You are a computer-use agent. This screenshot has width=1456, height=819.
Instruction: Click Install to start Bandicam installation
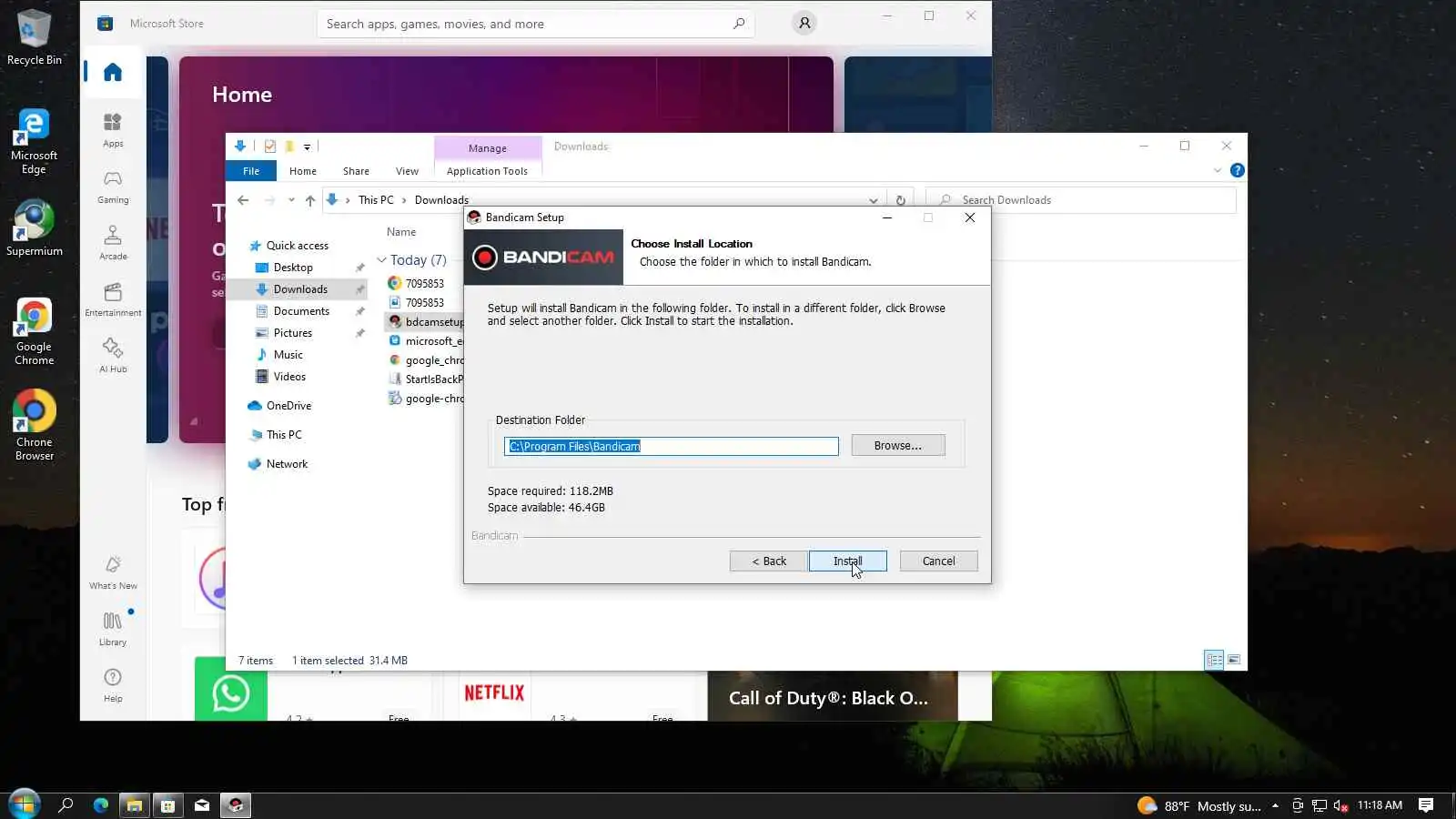click(x=848, y=561)
